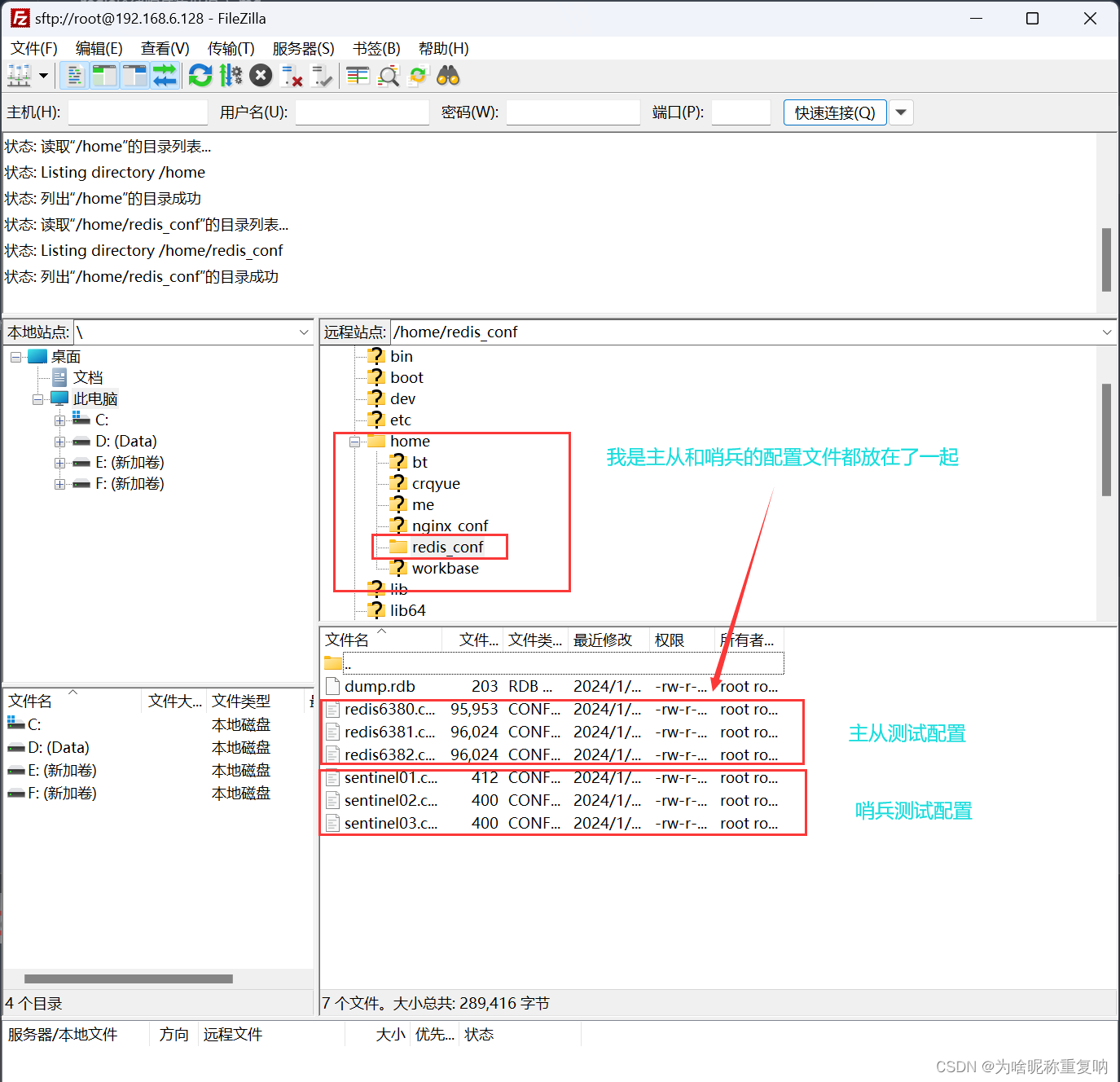This screenshot has height=1082, width=1120.
Task: Toggle the message log display
Action: pyautogui.click(x=74, y=76)
